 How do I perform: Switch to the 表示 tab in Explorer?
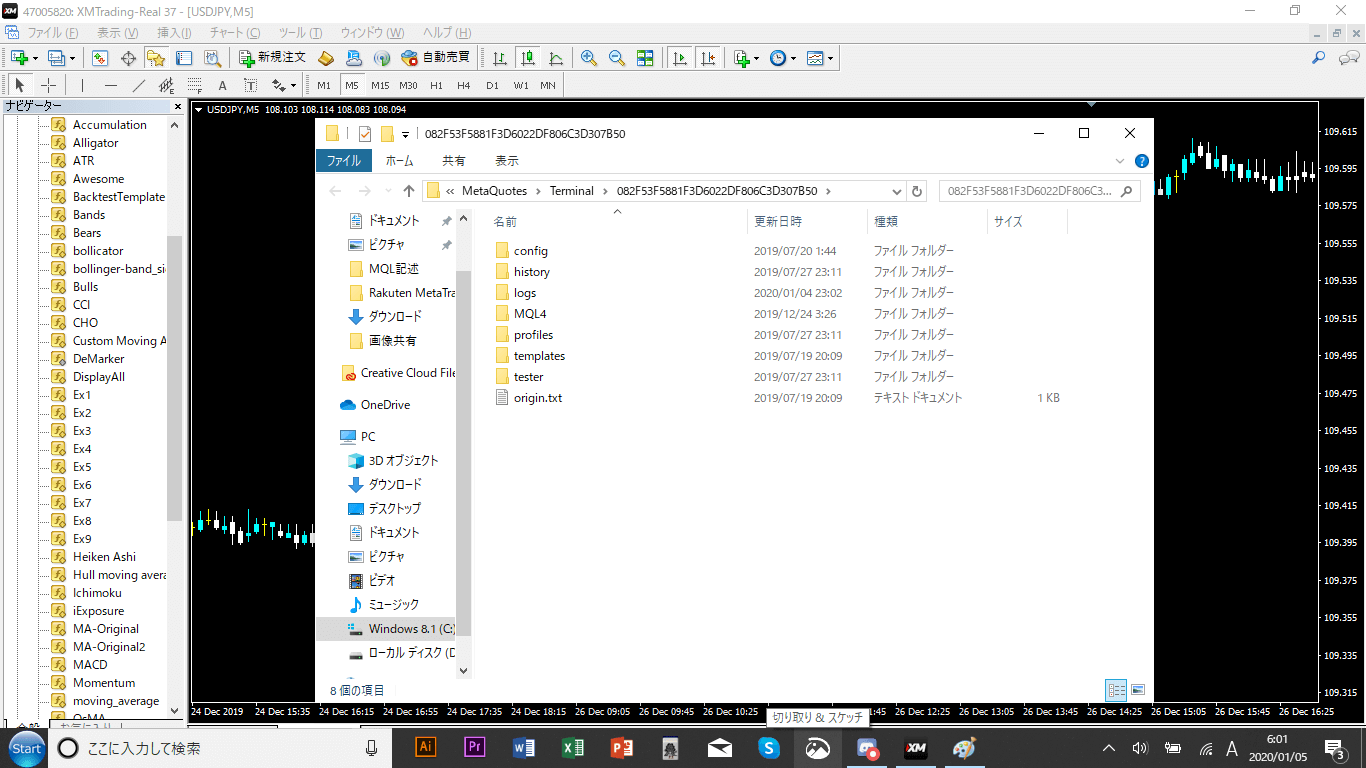point(505,159)
